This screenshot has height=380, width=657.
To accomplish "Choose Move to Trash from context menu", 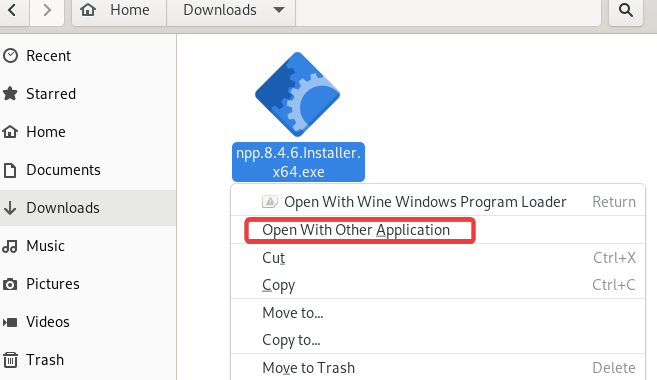I will (x=438, y=368).
